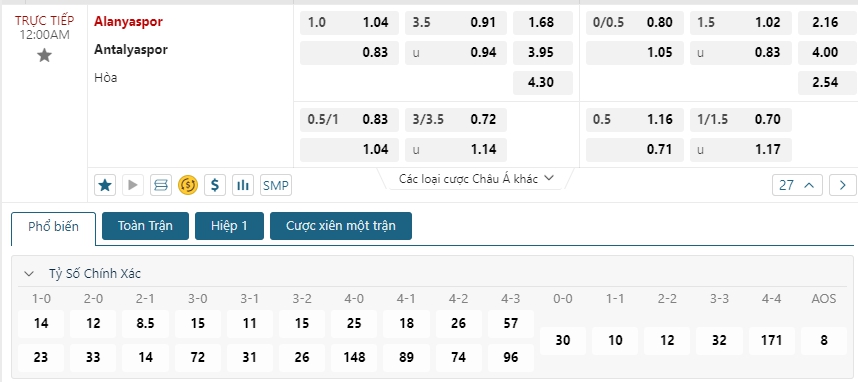Select the Cược xiên một trận tab
The height and width of the screenshot is (382, 858).
tap(341, 226)
